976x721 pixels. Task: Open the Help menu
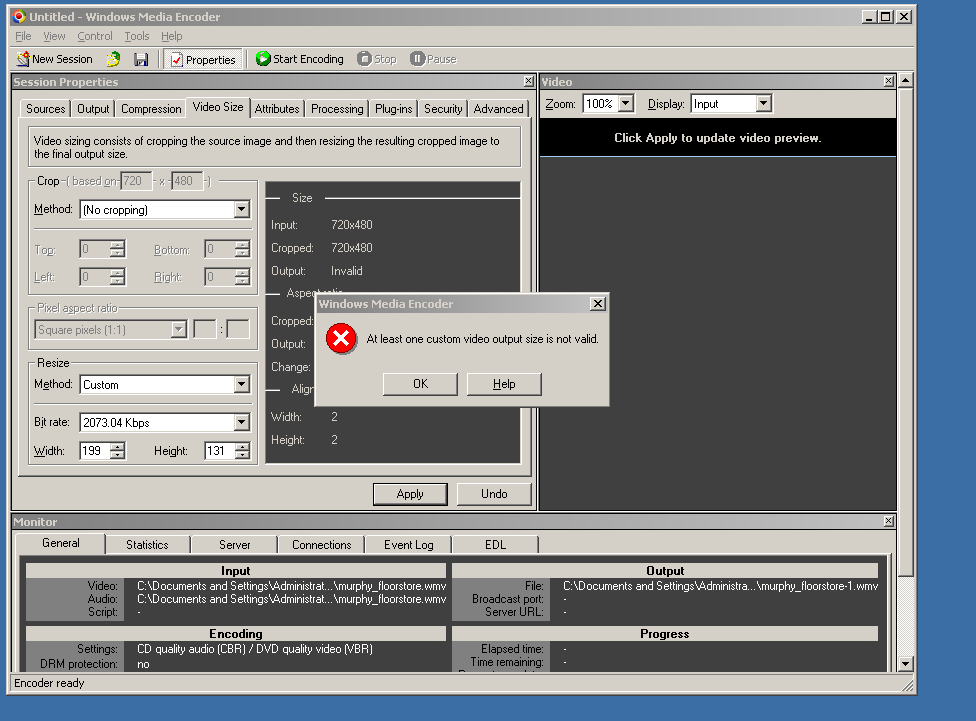click(172, 36)
